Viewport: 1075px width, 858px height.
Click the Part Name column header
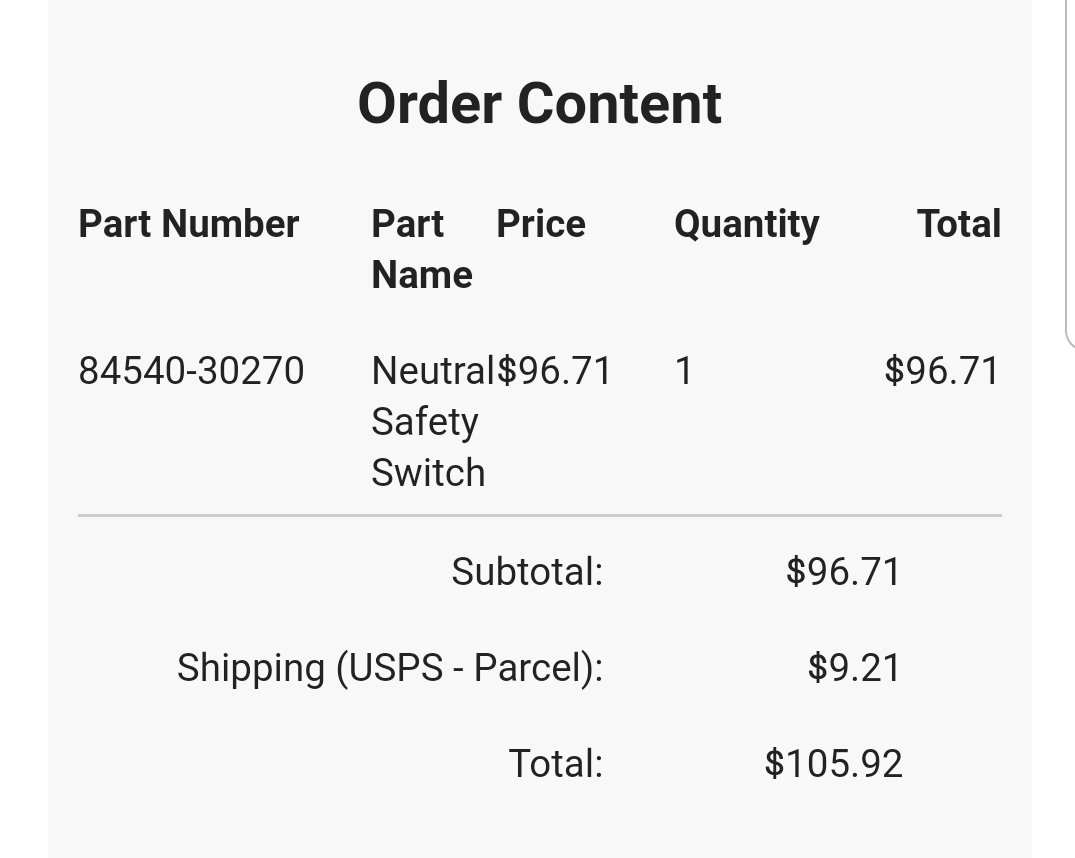tap(422, 249)
